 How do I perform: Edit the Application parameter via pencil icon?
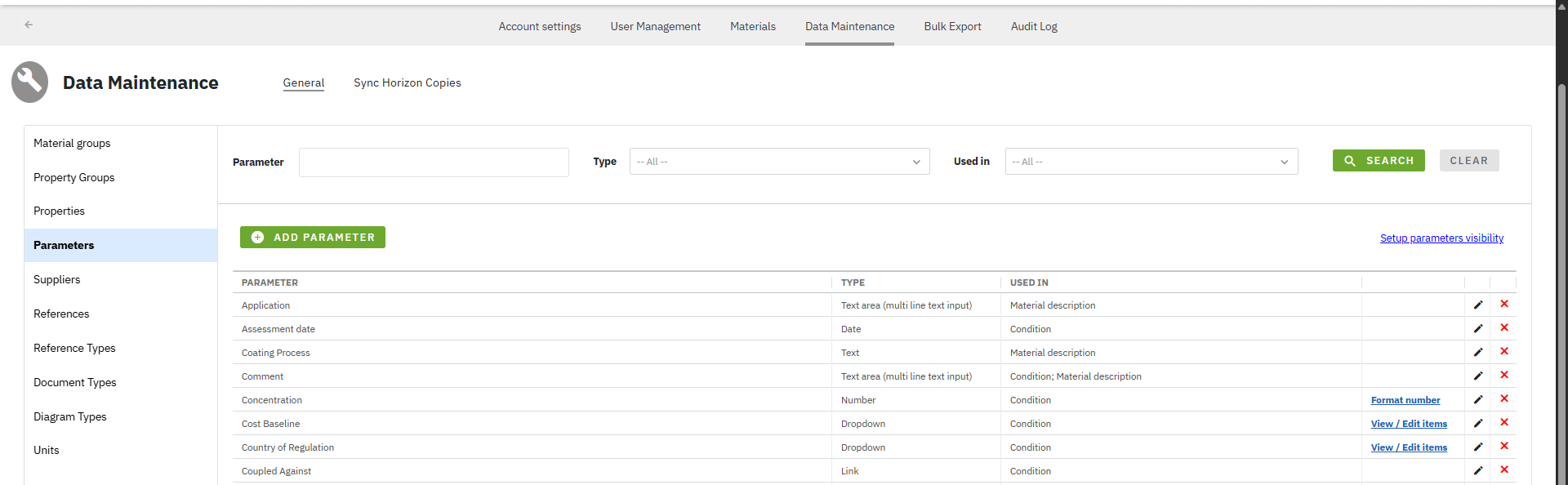1477,305
